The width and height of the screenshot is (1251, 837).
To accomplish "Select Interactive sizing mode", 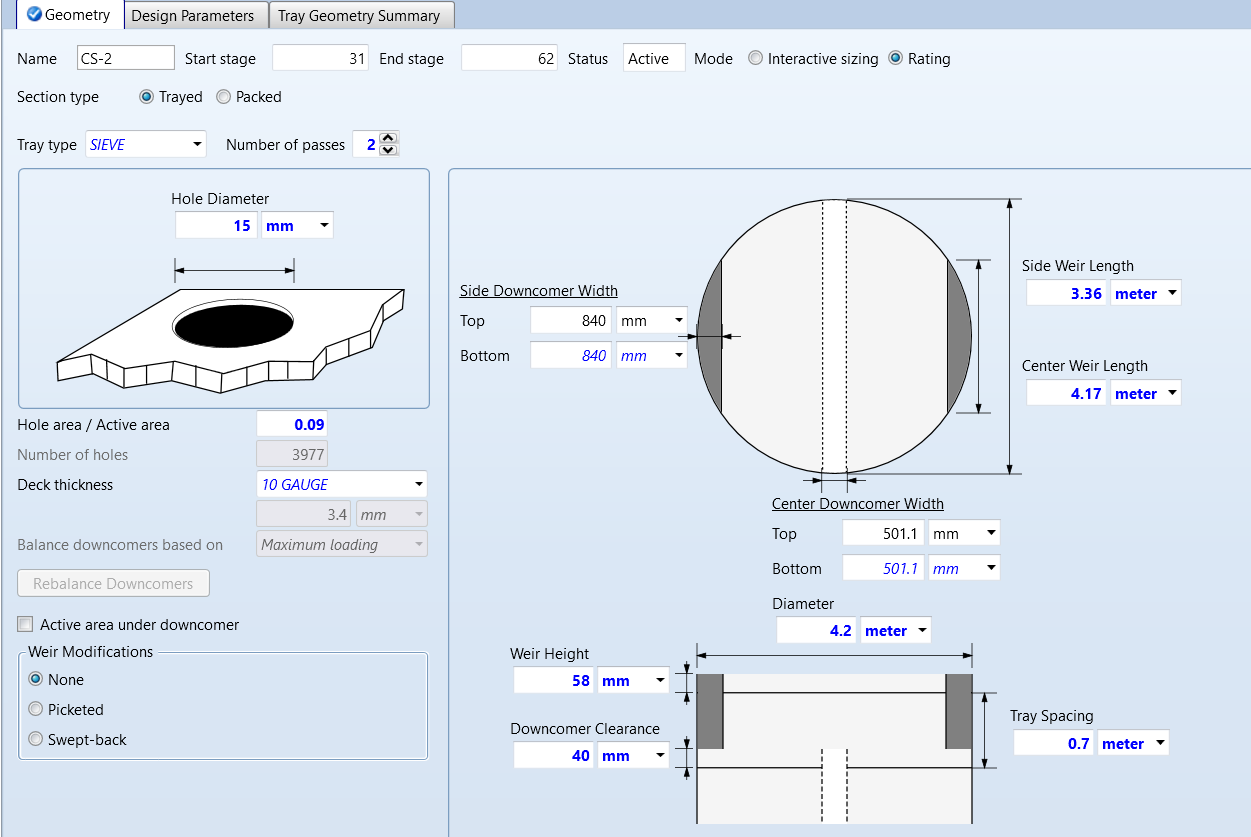I will [x=813, y=59].
